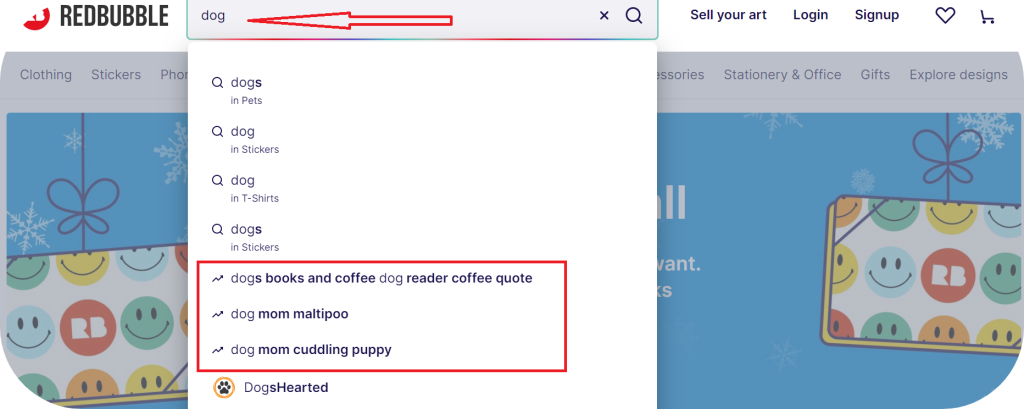Open the Stationery & Office menu

[x=782, y=74]
